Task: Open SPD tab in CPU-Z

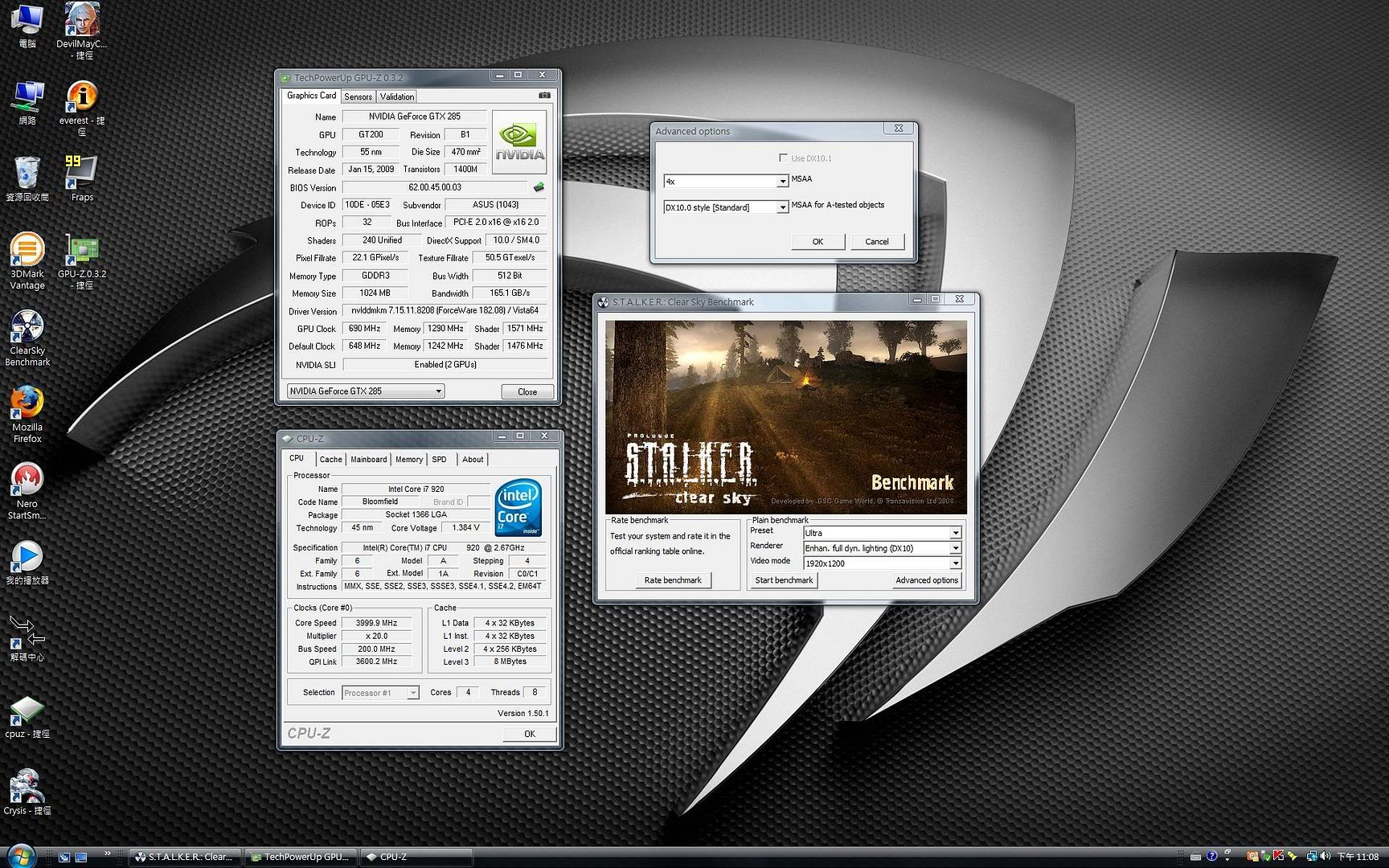Action: [x=439, y=460]
